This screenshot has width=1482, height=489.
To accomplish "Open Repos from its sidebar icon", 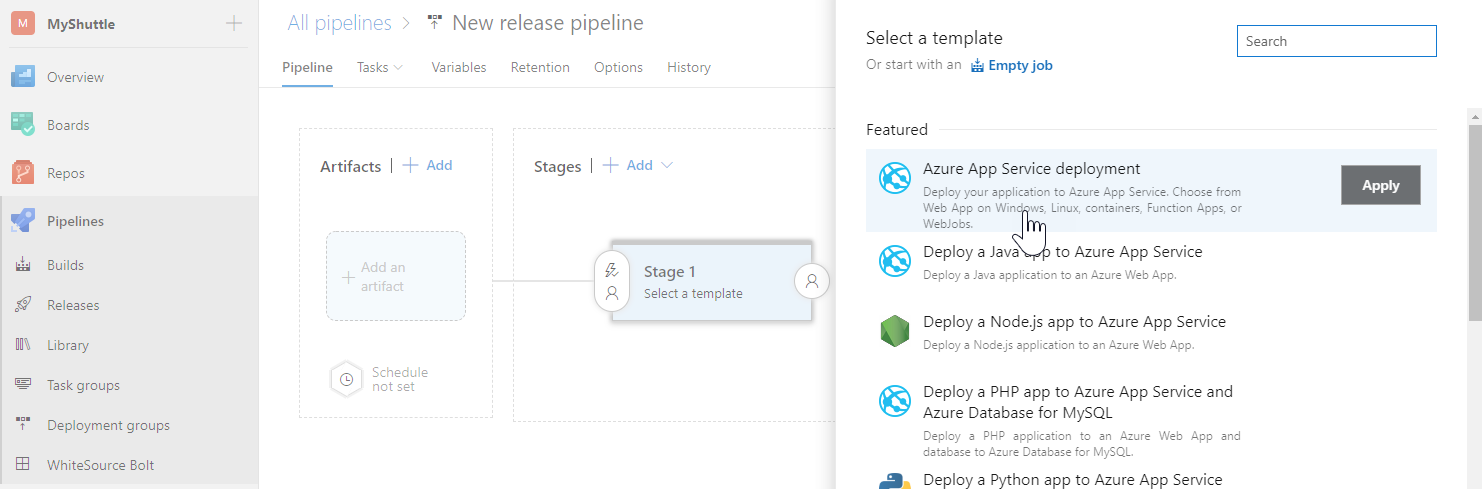I will (x=23, y=173).
